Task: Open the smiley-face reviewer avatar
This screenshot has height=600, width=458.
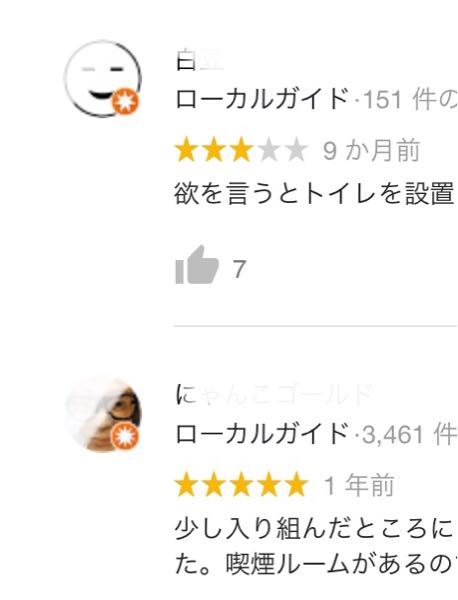Action: (x=103, y=78)
